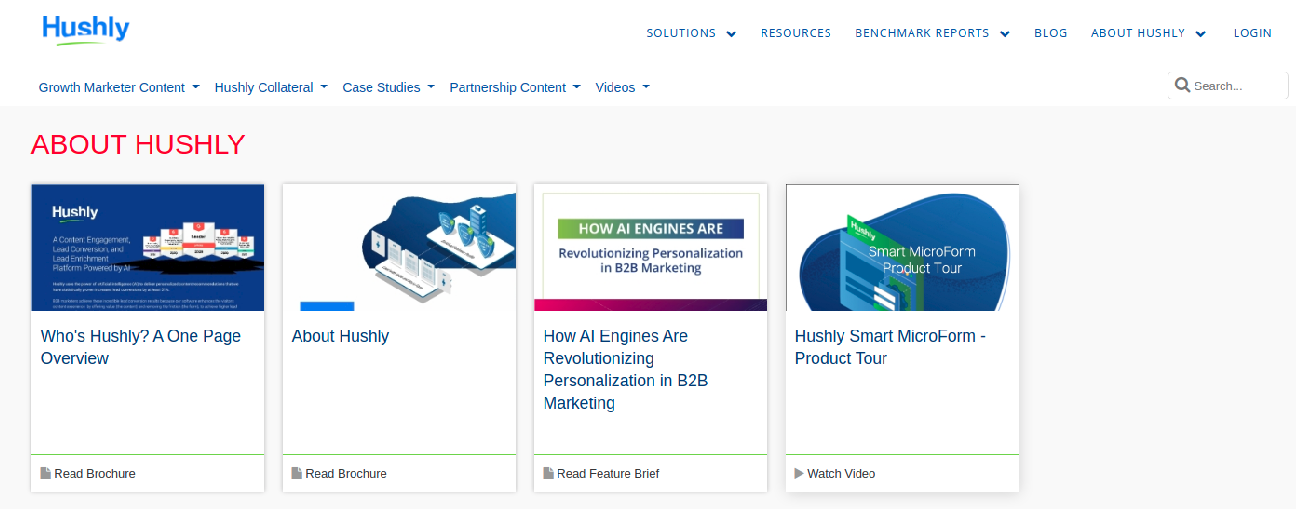Open Growth Marketer Content dropdown
The width and height of the screenshot is (1296, 509).
click(119, 87)
